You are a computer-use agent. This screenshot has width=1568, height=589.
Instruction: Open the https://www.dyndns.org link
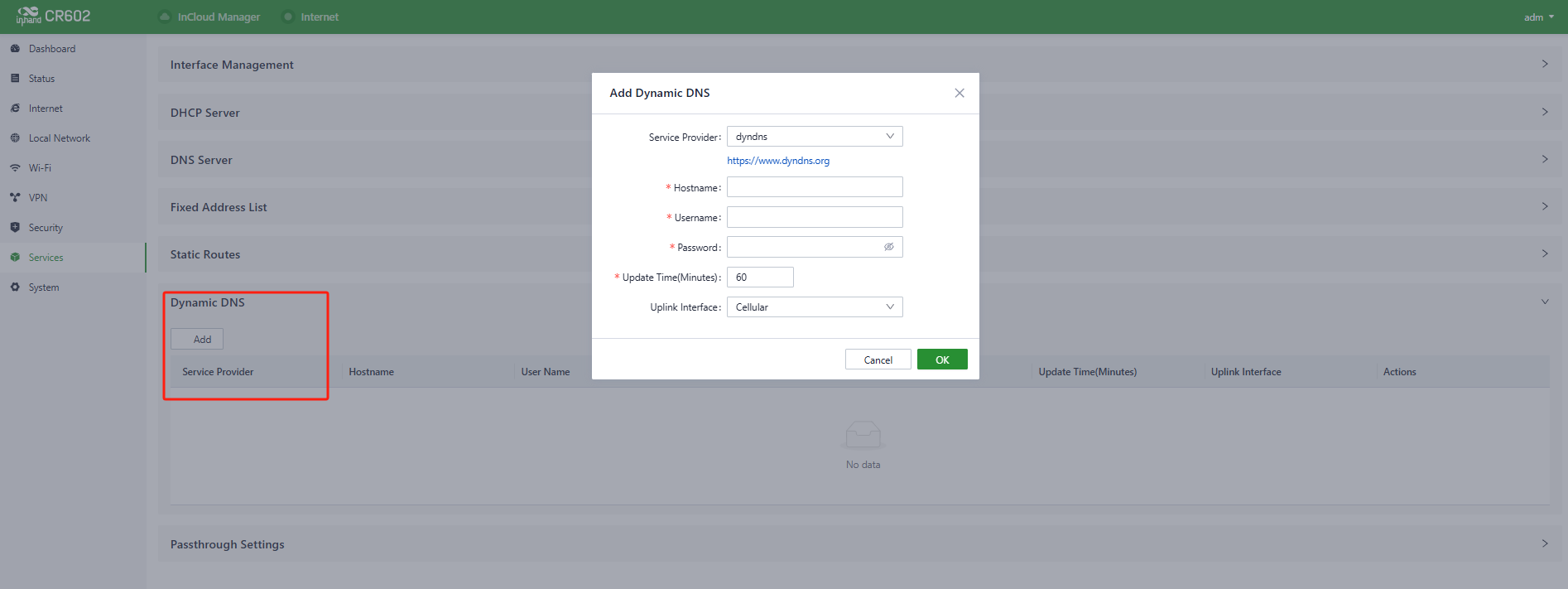tap(778, 161)
